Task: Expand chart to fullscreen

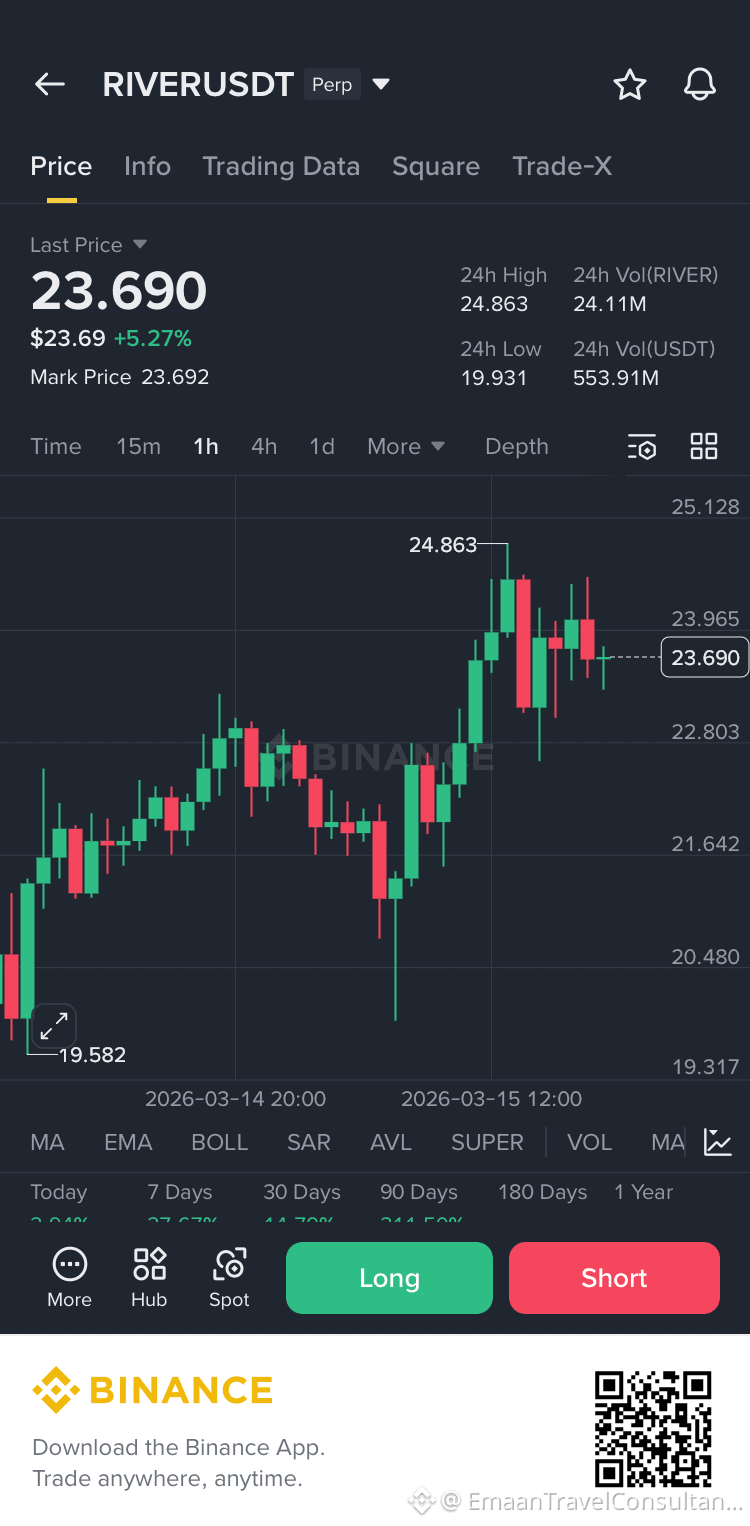Action: click(54, 1024)
